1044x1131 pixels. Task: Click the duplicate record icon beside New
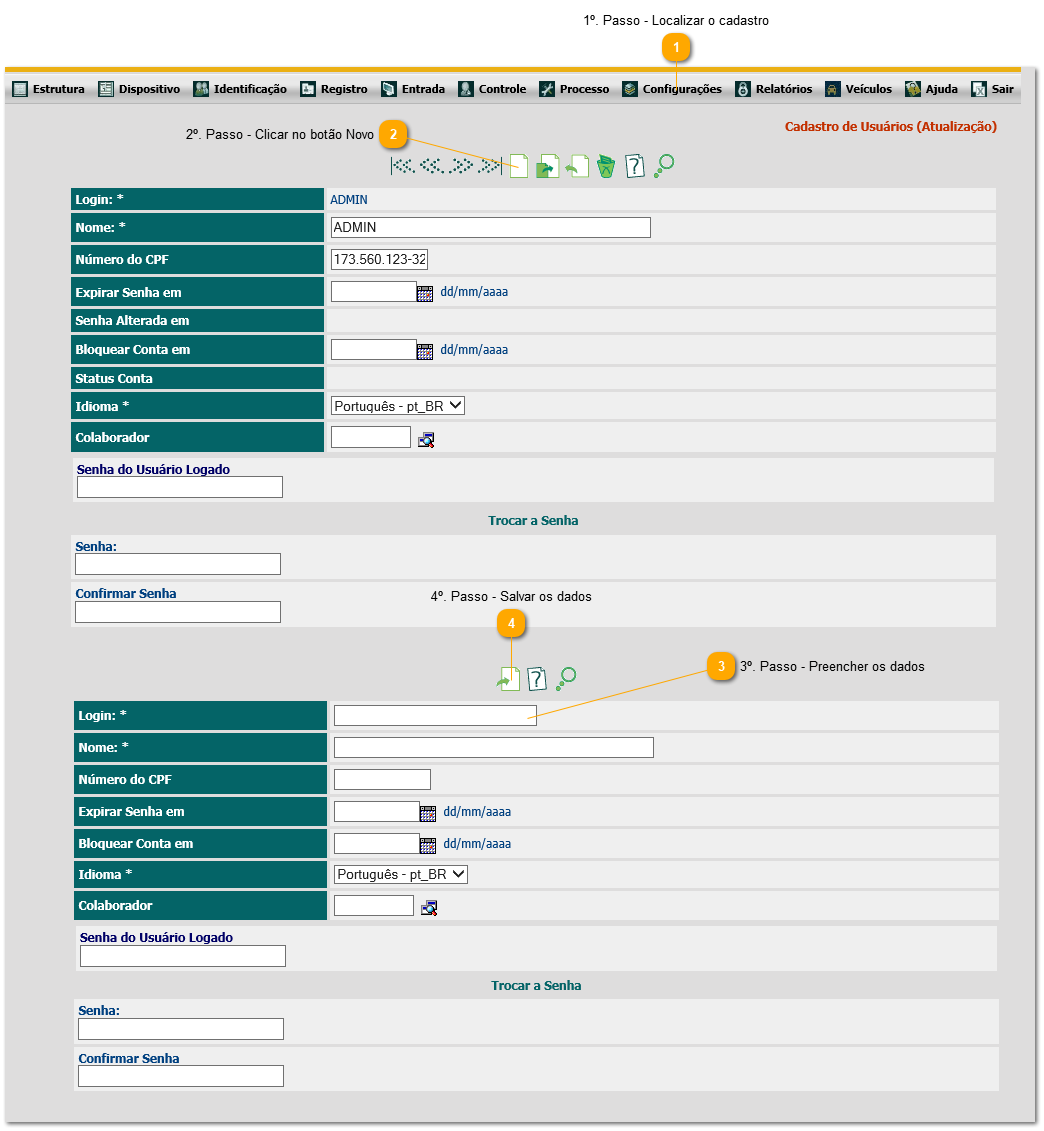[548, 166]
